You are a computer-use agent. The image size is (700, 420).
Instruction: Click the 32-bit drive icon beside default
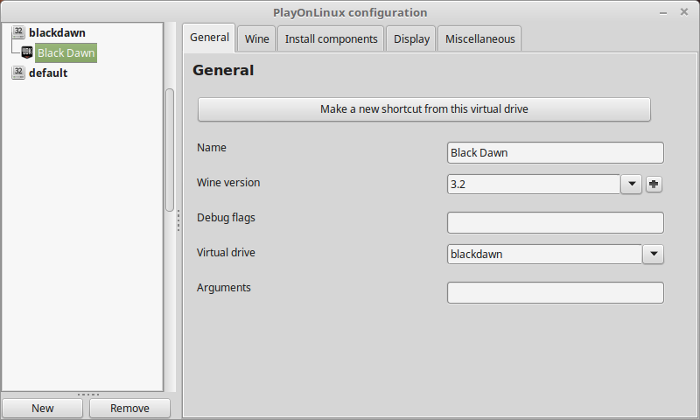coord(18,72)
